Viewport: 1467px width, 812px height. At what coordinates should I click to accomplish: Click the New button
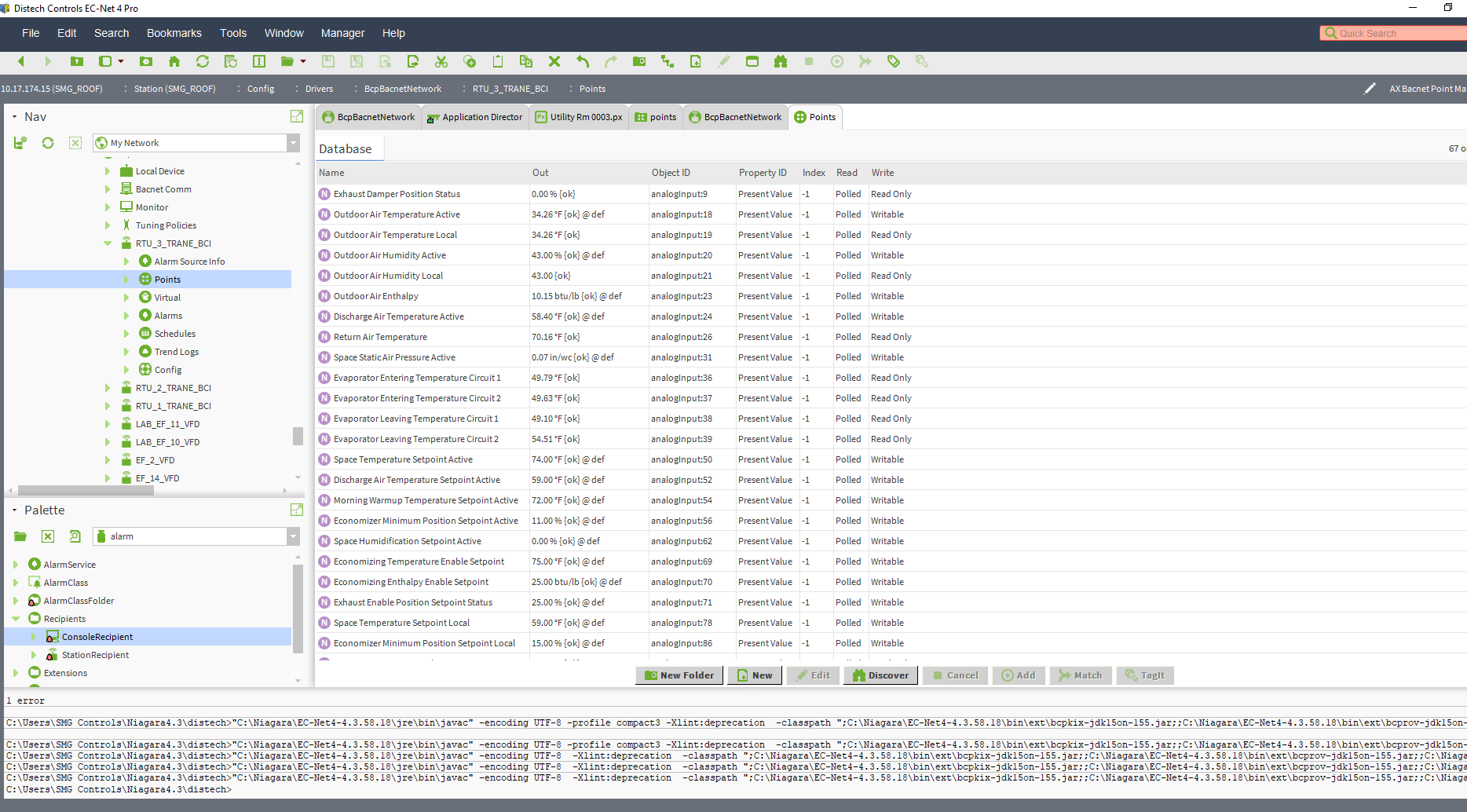coord(755,675)
